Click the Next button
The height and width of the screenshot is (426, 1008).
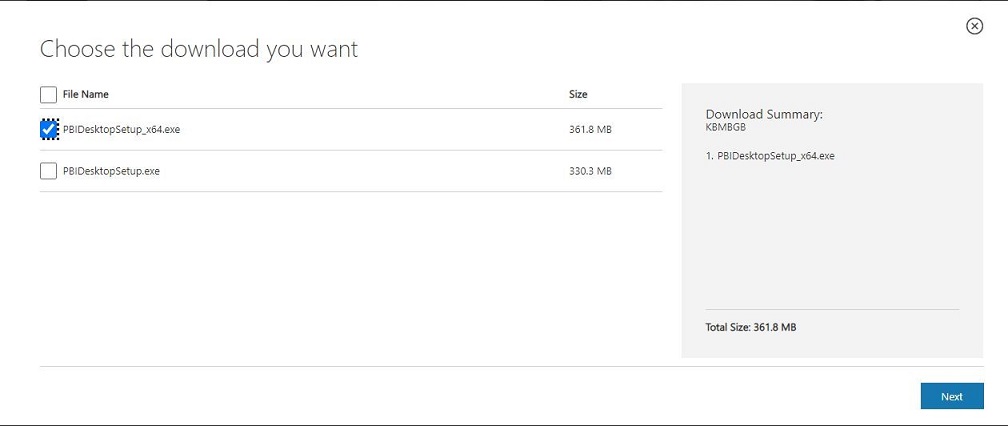tap(952, 396)
